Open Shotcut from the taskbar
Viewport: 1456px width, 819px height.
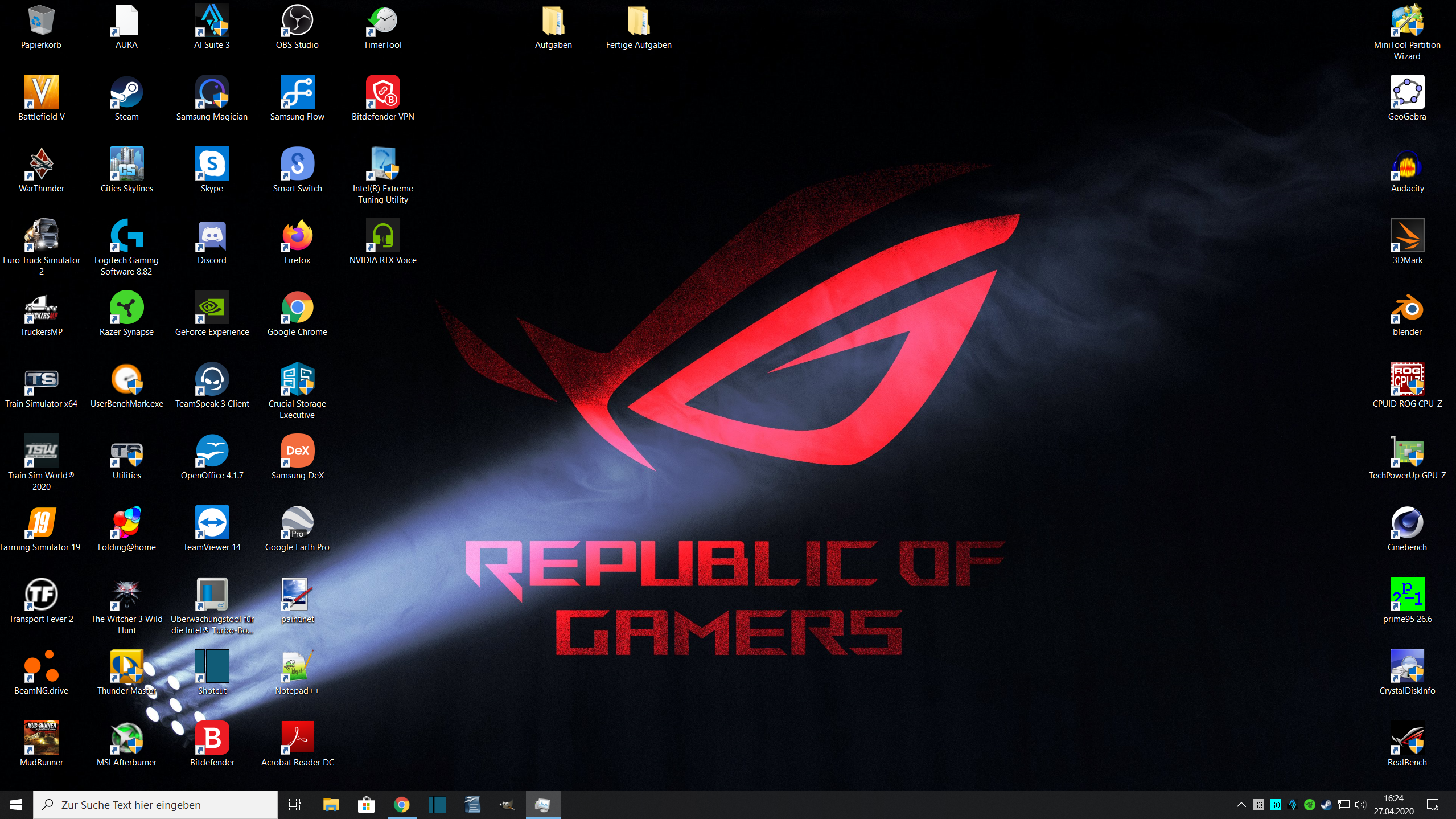(x=437, y=804)
